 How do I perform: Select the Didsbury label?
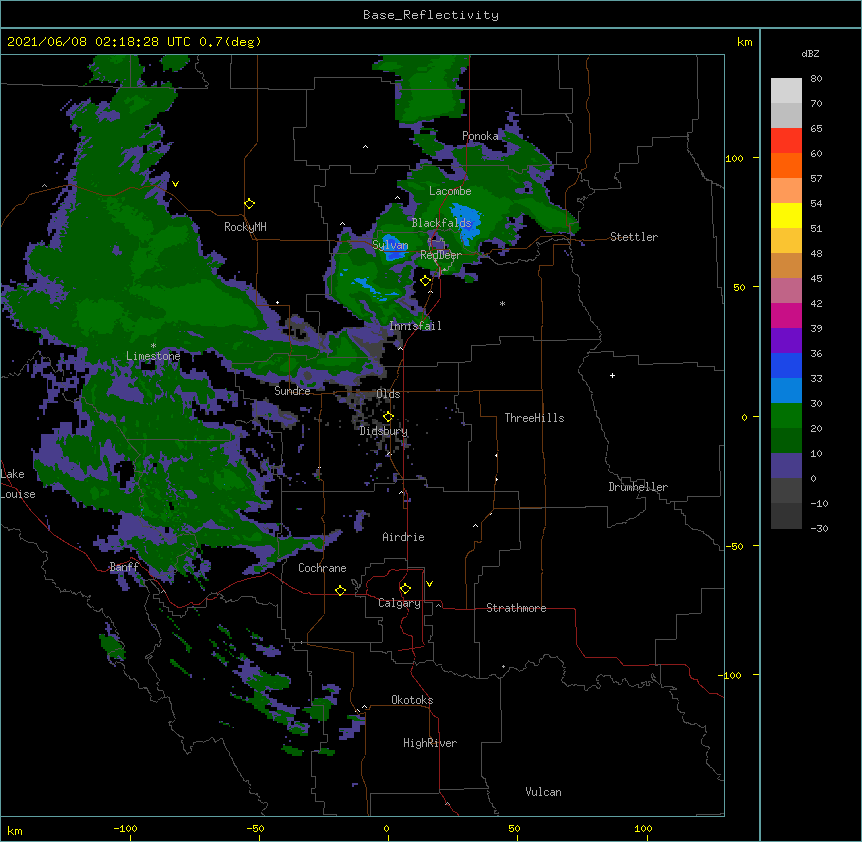384,431
